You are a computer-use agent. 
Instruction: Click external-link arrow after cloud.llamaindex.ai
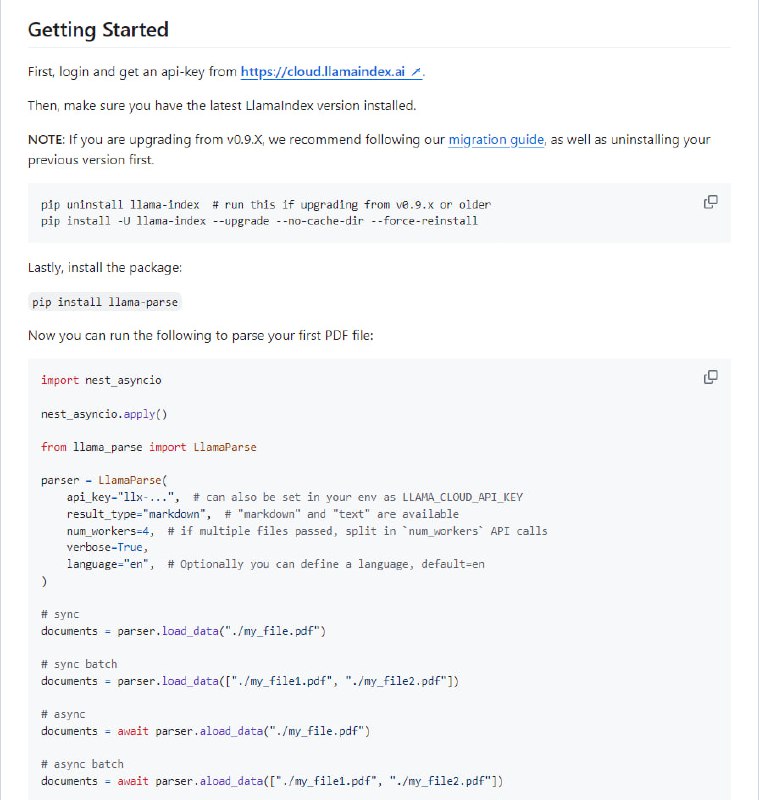[x=417, y=73]
